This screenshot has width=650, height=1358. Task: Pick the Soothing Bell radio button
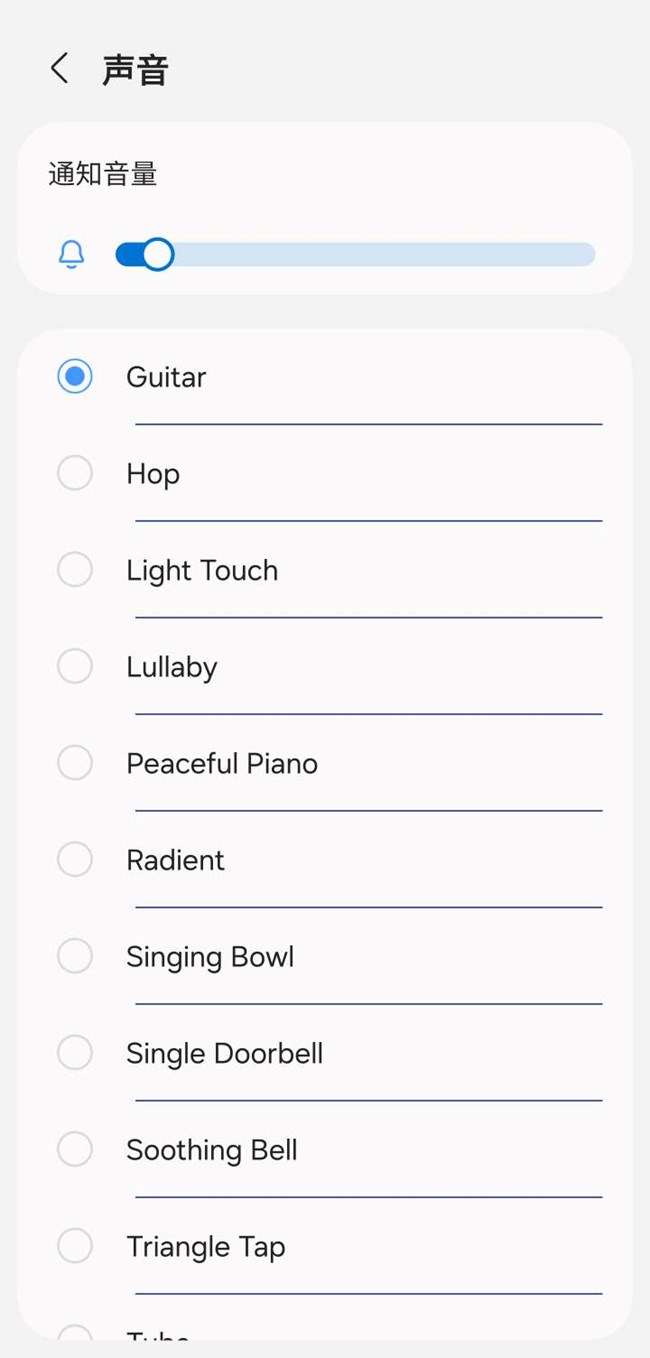75,1149
